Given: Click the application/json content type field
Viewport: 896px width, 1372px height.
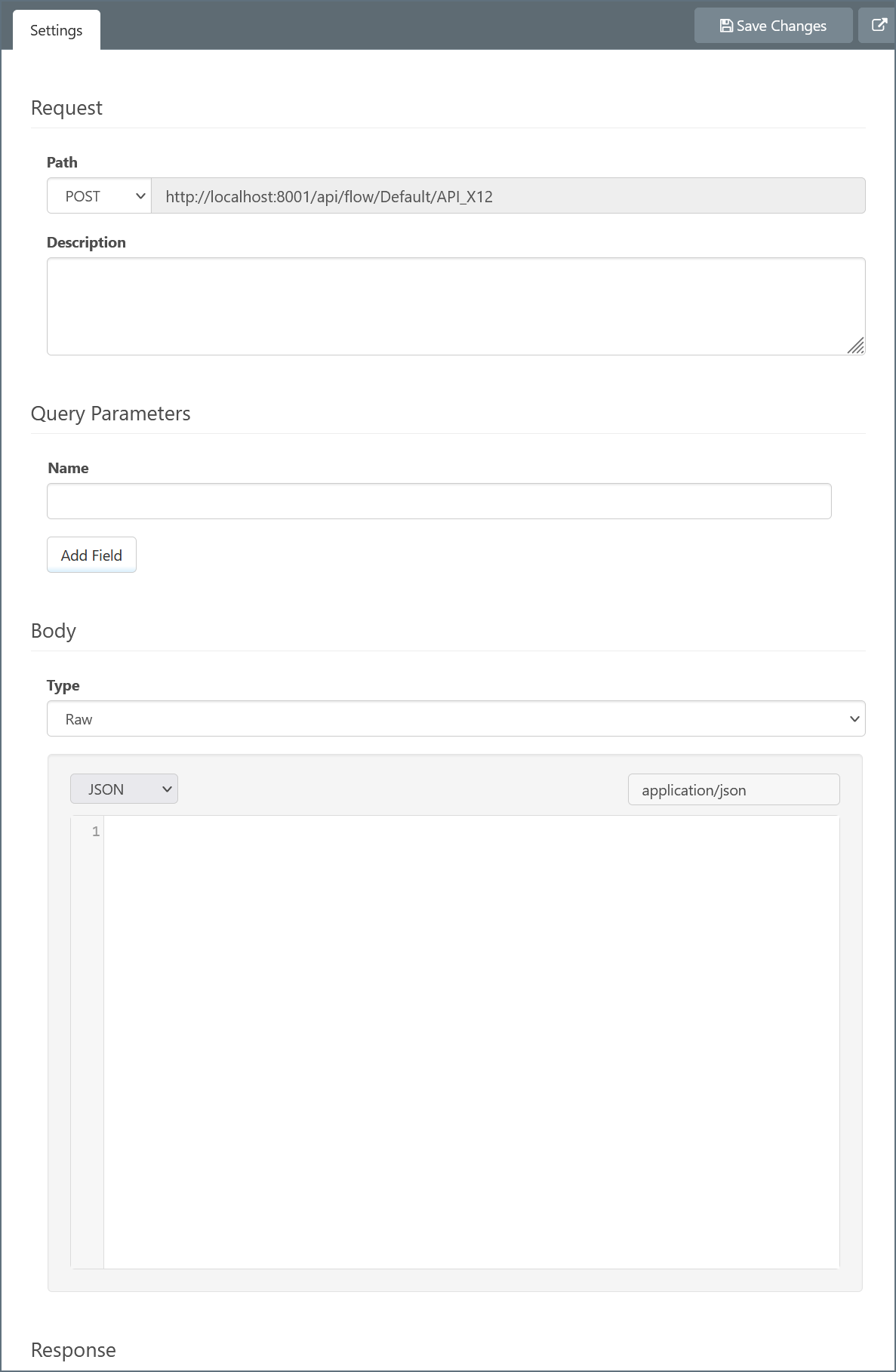Looking at the screenshot, I should click(x=733, y=790).
